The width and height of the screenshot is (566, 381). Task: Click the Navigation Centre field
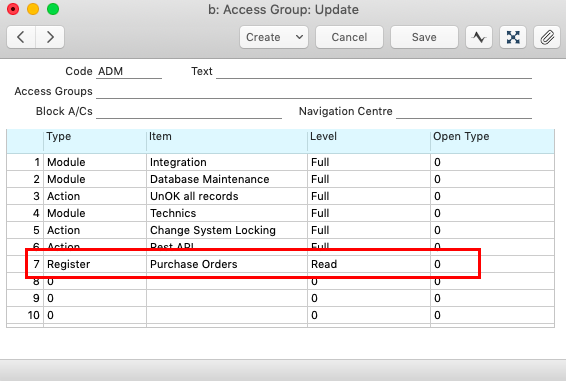pyautogui.click(x=464, y=111)
